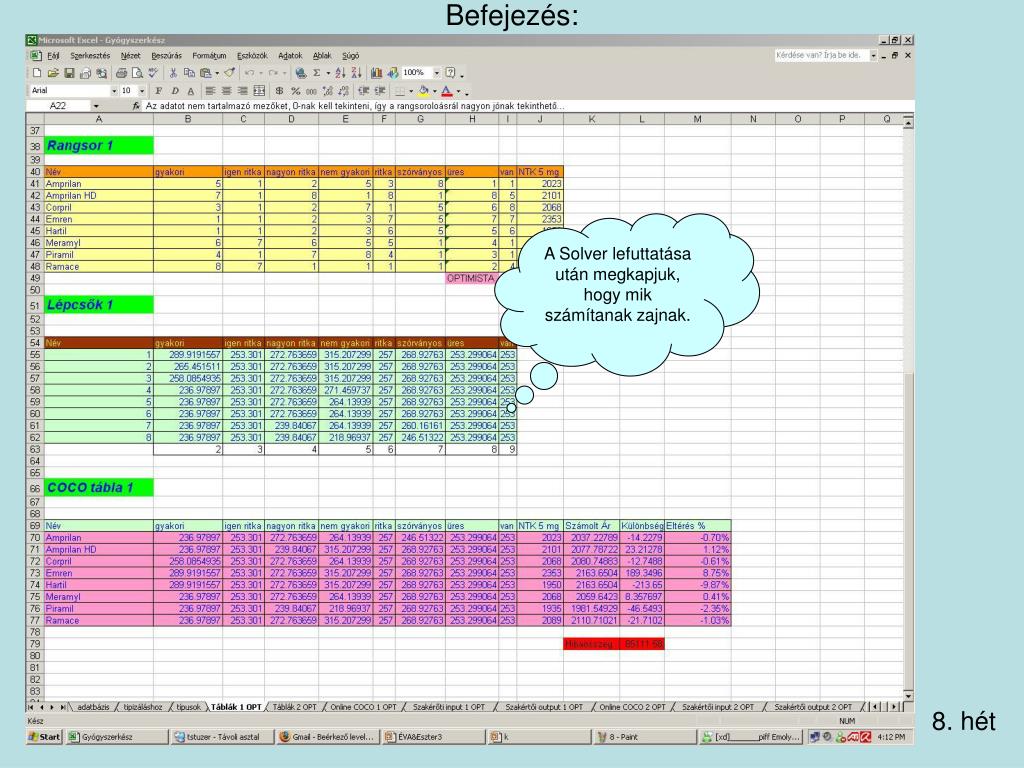Open the Beszúrás menu
1024x768 pixels.
167,56
